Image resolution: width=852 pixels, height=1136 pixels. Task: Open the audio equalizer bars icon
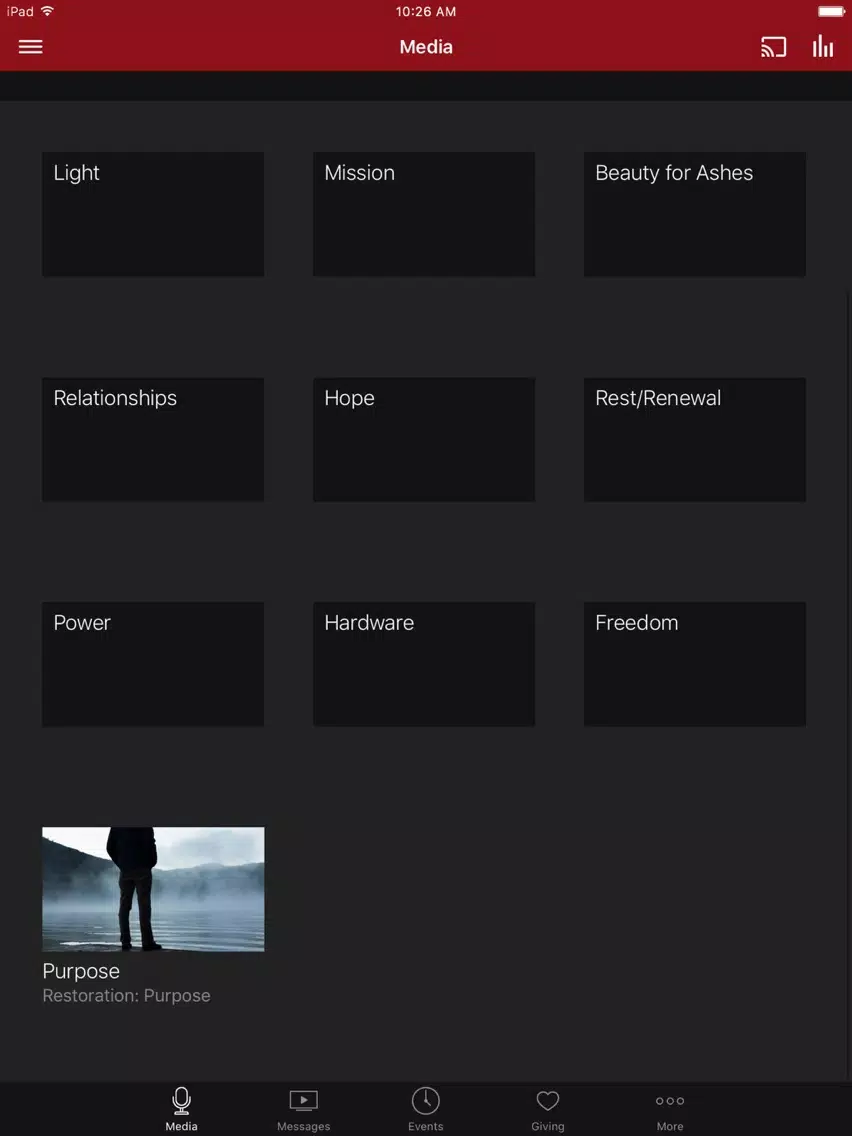[822, 46]
